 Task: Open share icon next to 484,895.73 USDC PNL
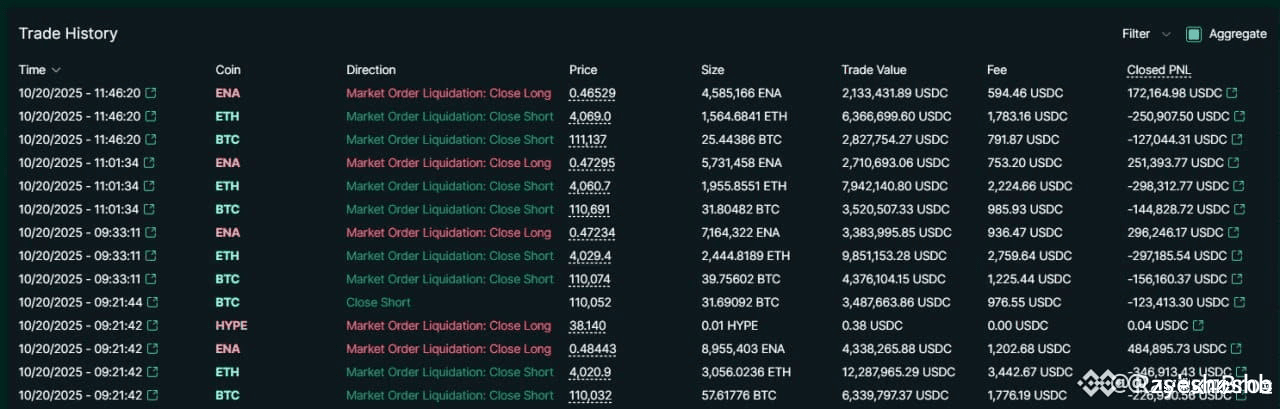[1236, 349]
